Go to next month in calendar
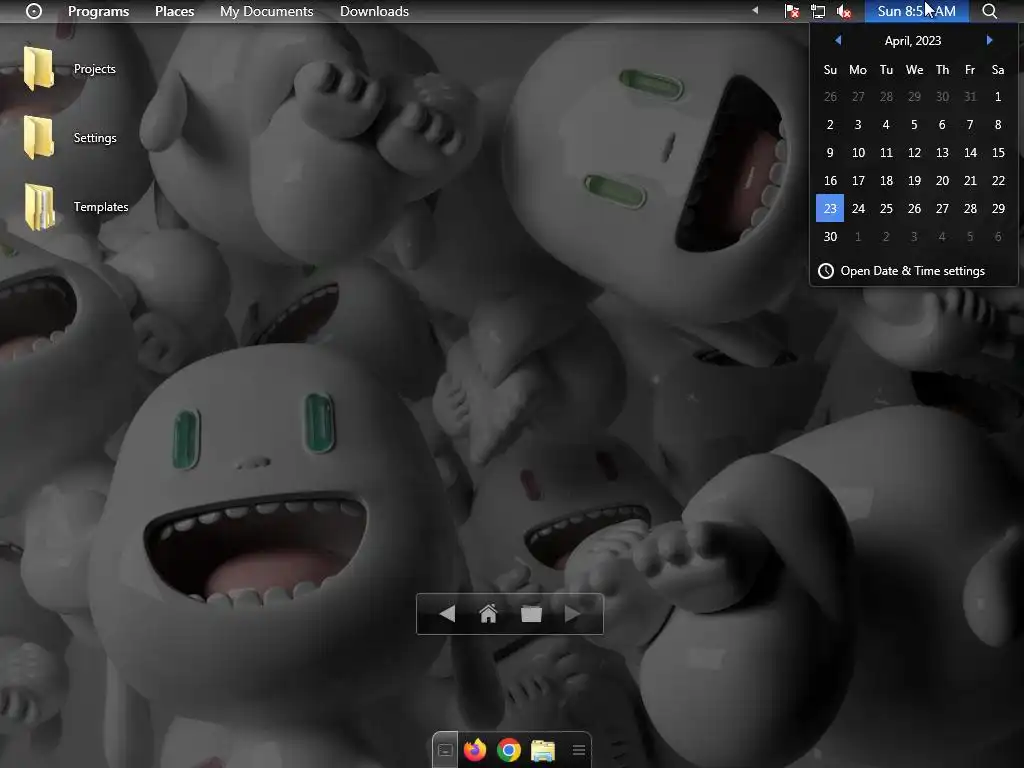The width and height of the screenshot is (1024, 768). tap(989, 40)
